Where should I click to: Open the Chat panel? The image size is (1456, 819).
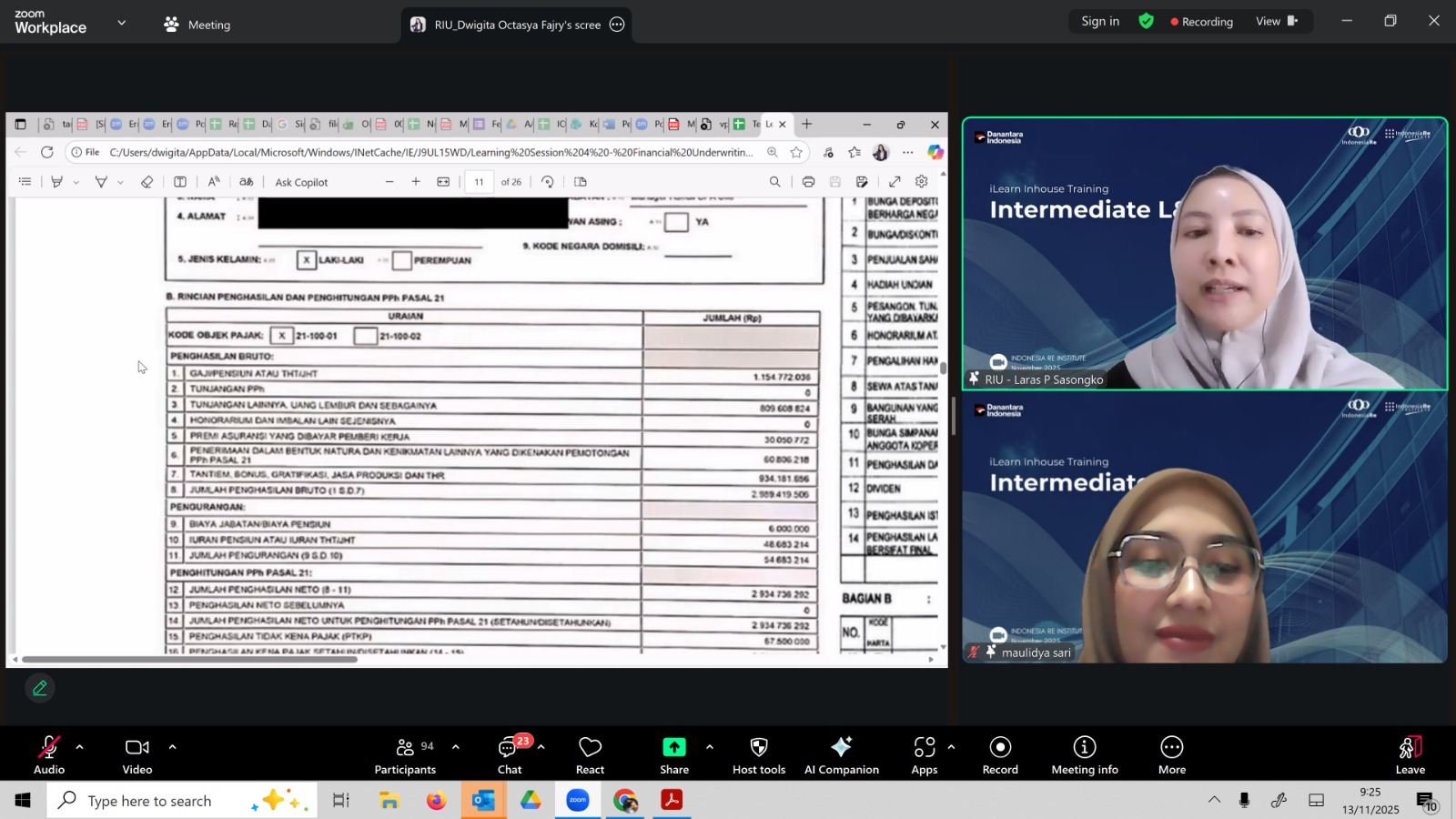[510, 754]
